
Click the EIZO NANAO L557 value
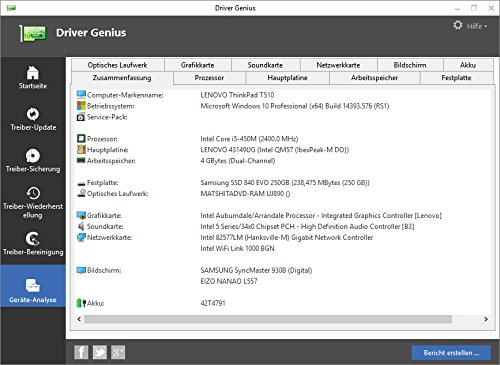click(229, 281)
